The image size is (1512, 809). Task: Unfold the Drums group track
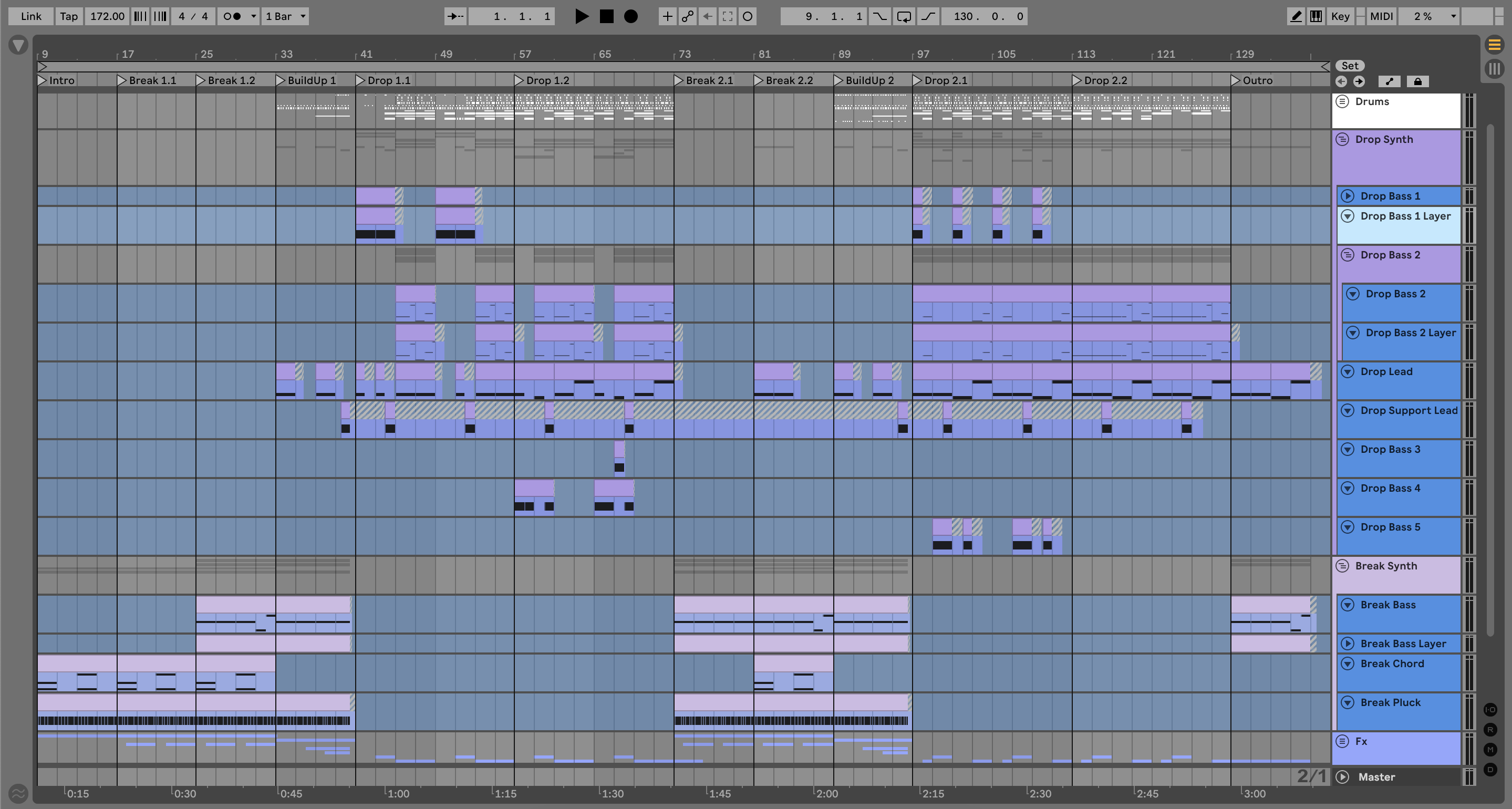[x=1342, y=101]
